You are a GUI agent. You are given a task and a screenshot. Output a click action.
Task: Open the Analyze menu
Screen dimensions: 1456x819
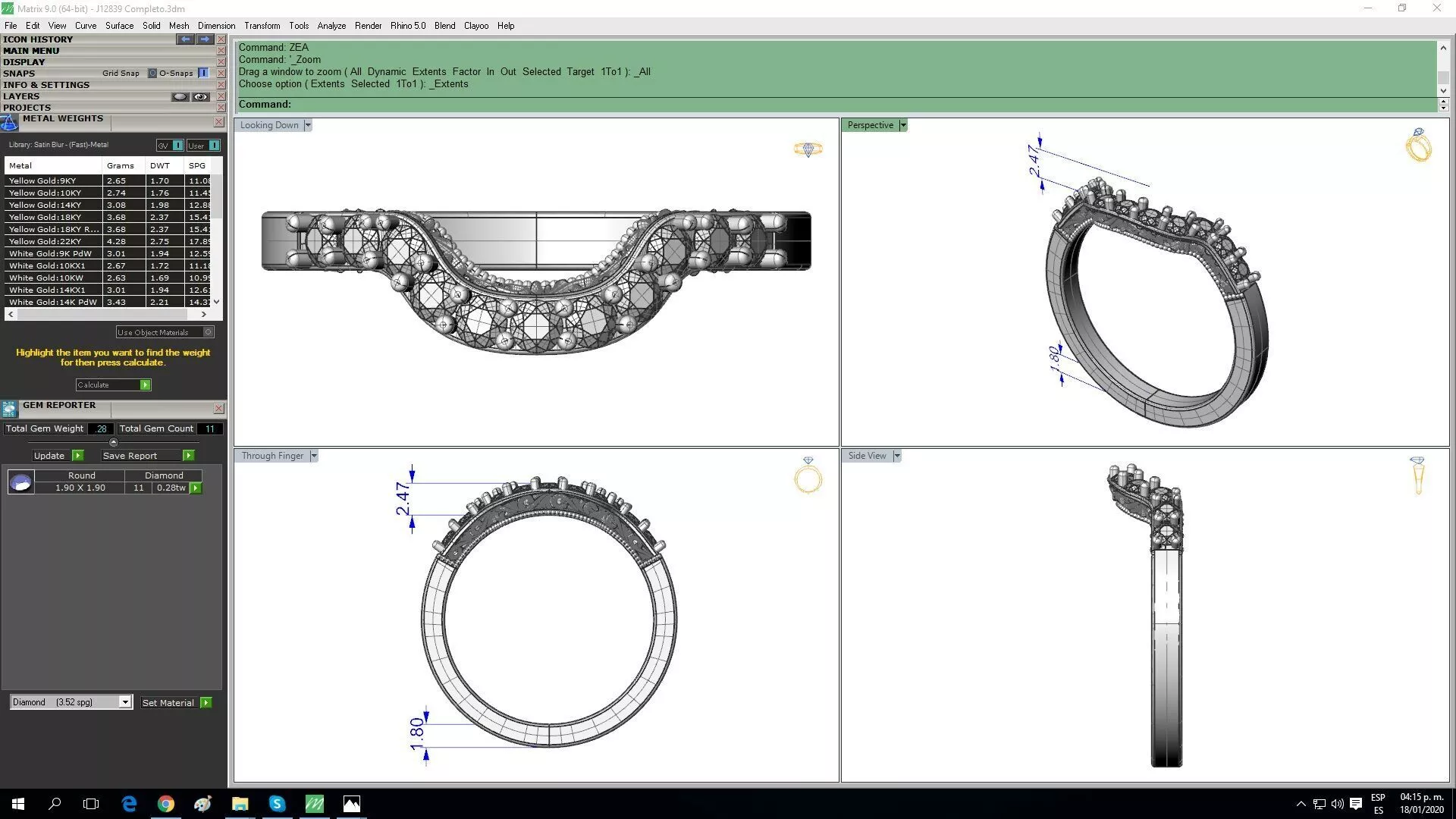click(331, 26)
